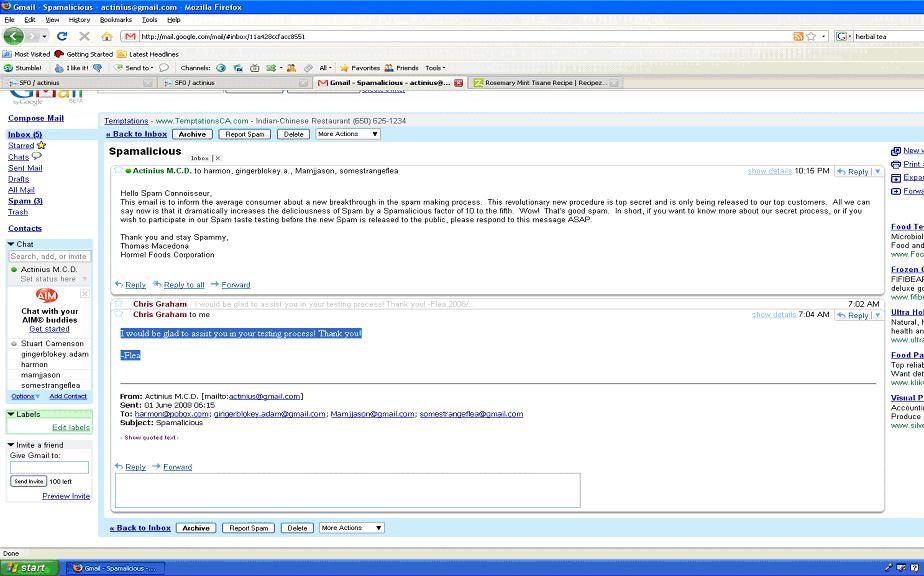Open the Most Visited bookmarks folder

point(27,54)
